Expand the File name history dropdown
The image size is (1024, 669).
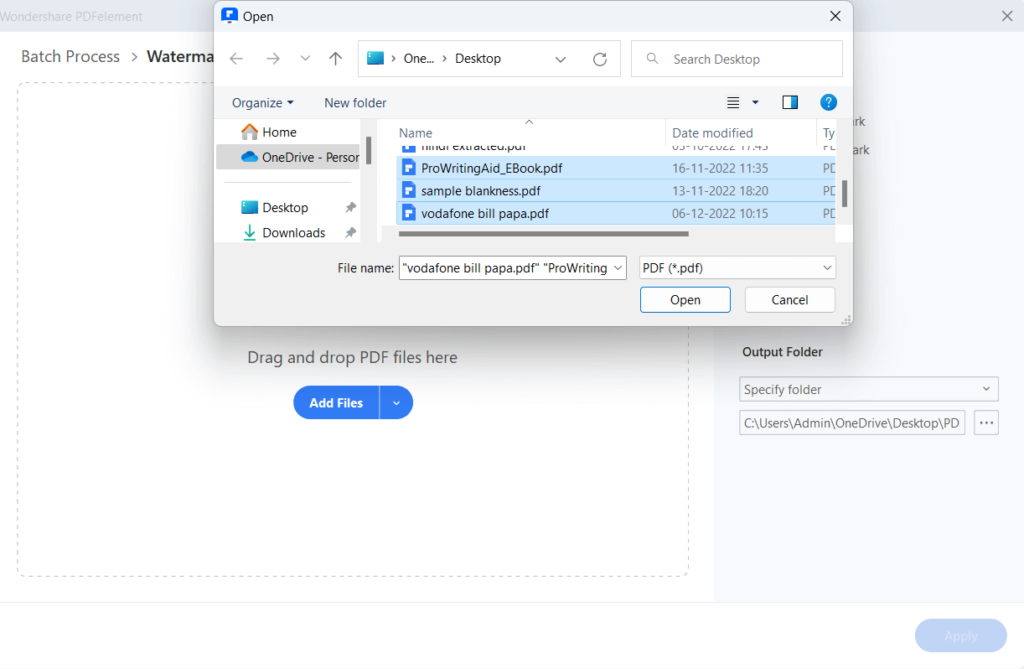618,268
